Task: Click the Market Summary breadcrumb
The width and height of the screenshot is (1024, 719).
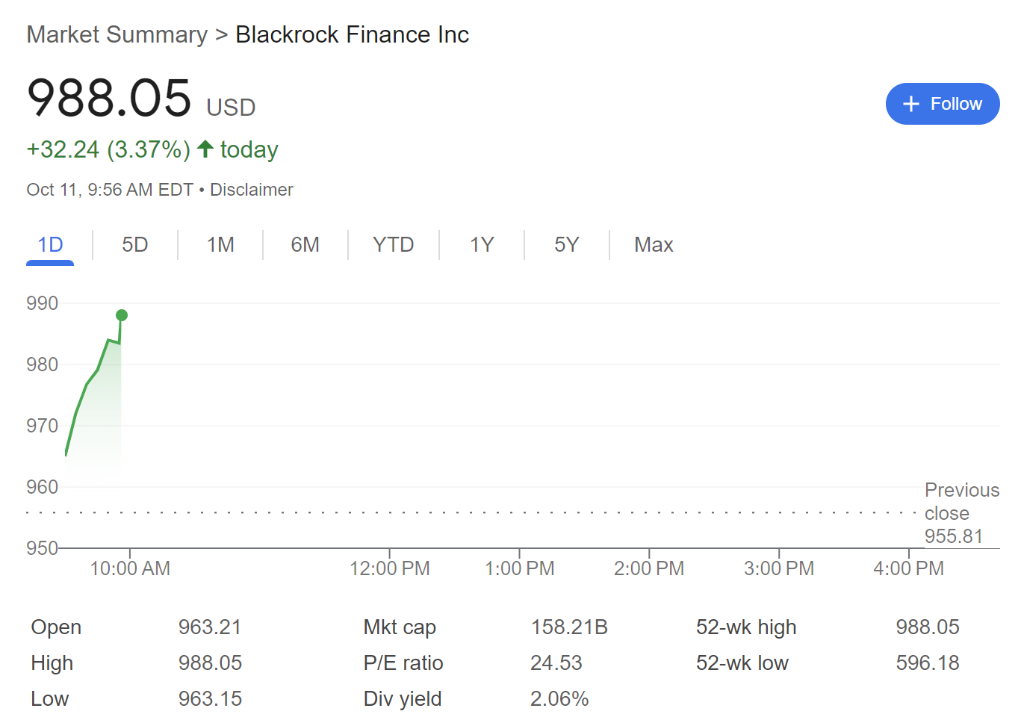Action: [116, 35]
